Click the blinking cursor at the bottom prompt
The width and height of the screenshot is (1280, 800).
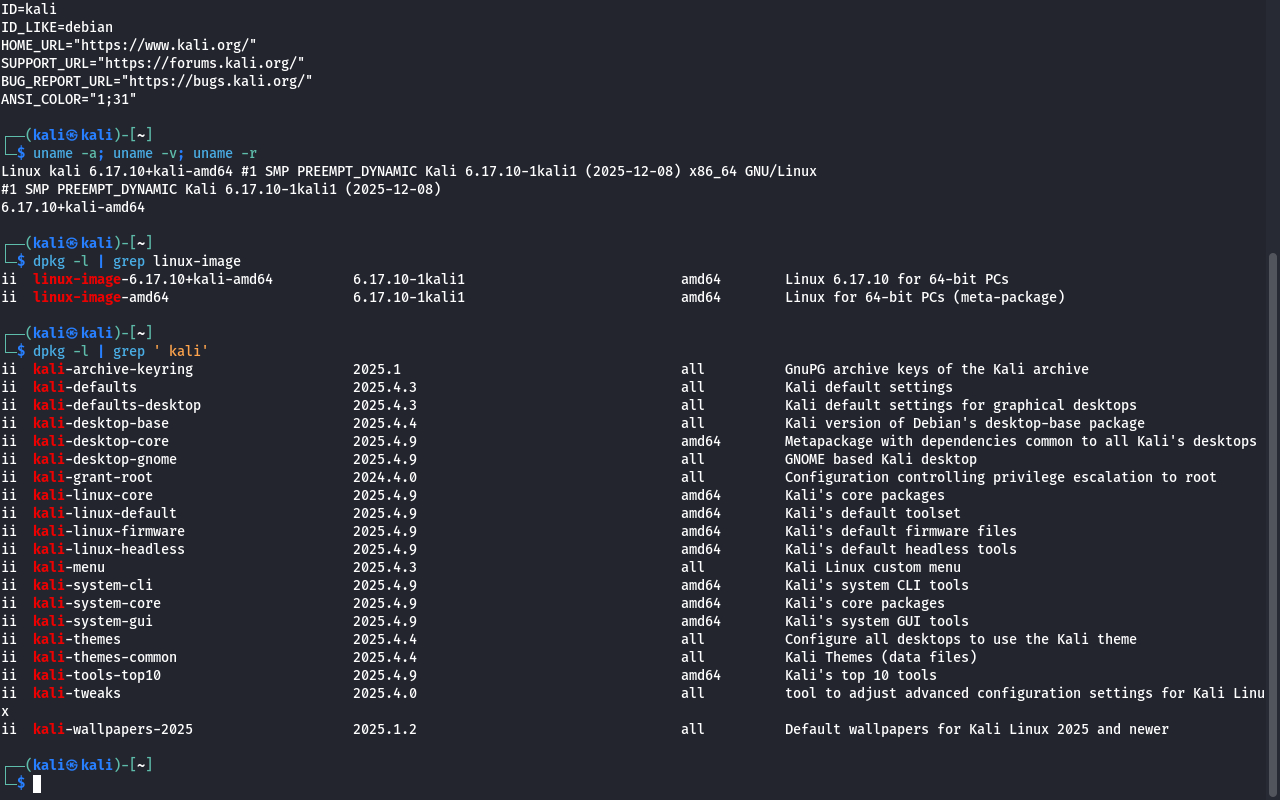point(37,784)
